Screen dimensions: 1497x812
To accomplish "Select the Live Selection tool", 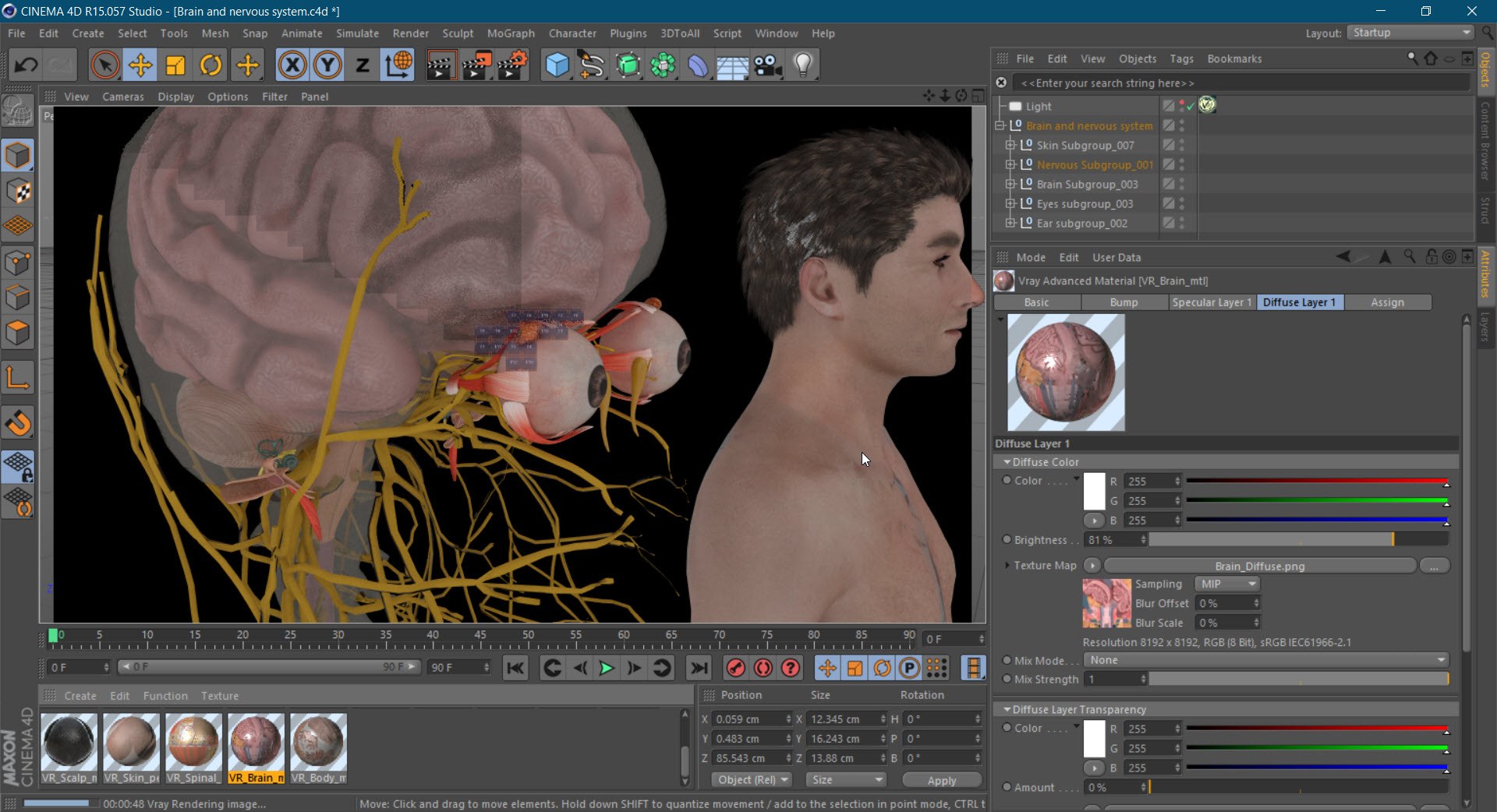I will [x=104, y=65].
